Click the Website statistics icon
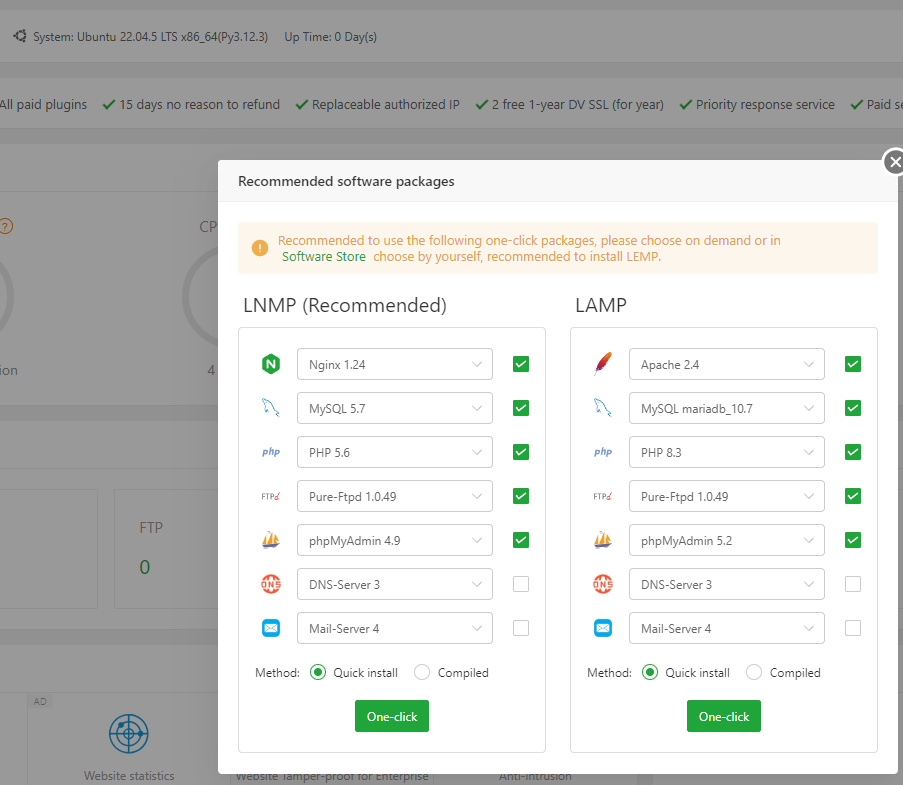 129,735
